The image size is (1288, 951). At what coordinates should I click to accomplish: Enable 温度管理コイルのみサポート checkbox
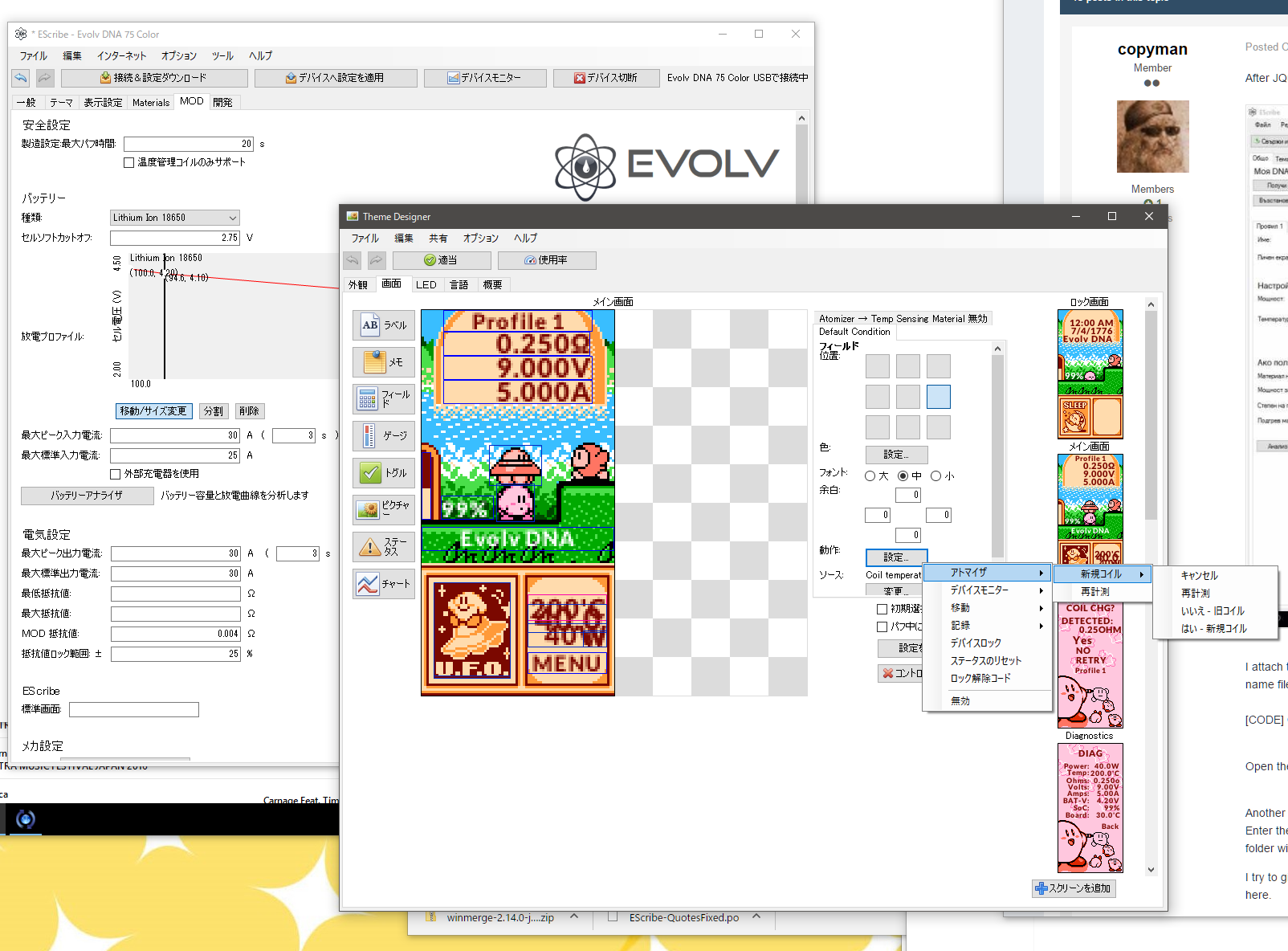[128, 162]
